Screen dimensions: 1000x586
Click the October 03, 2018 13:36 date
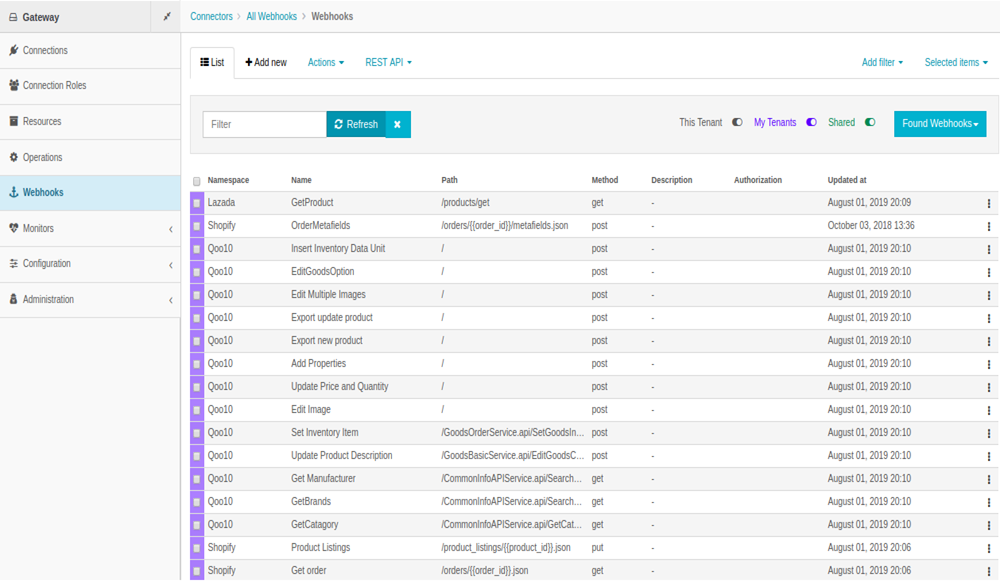tap(871, 226)
